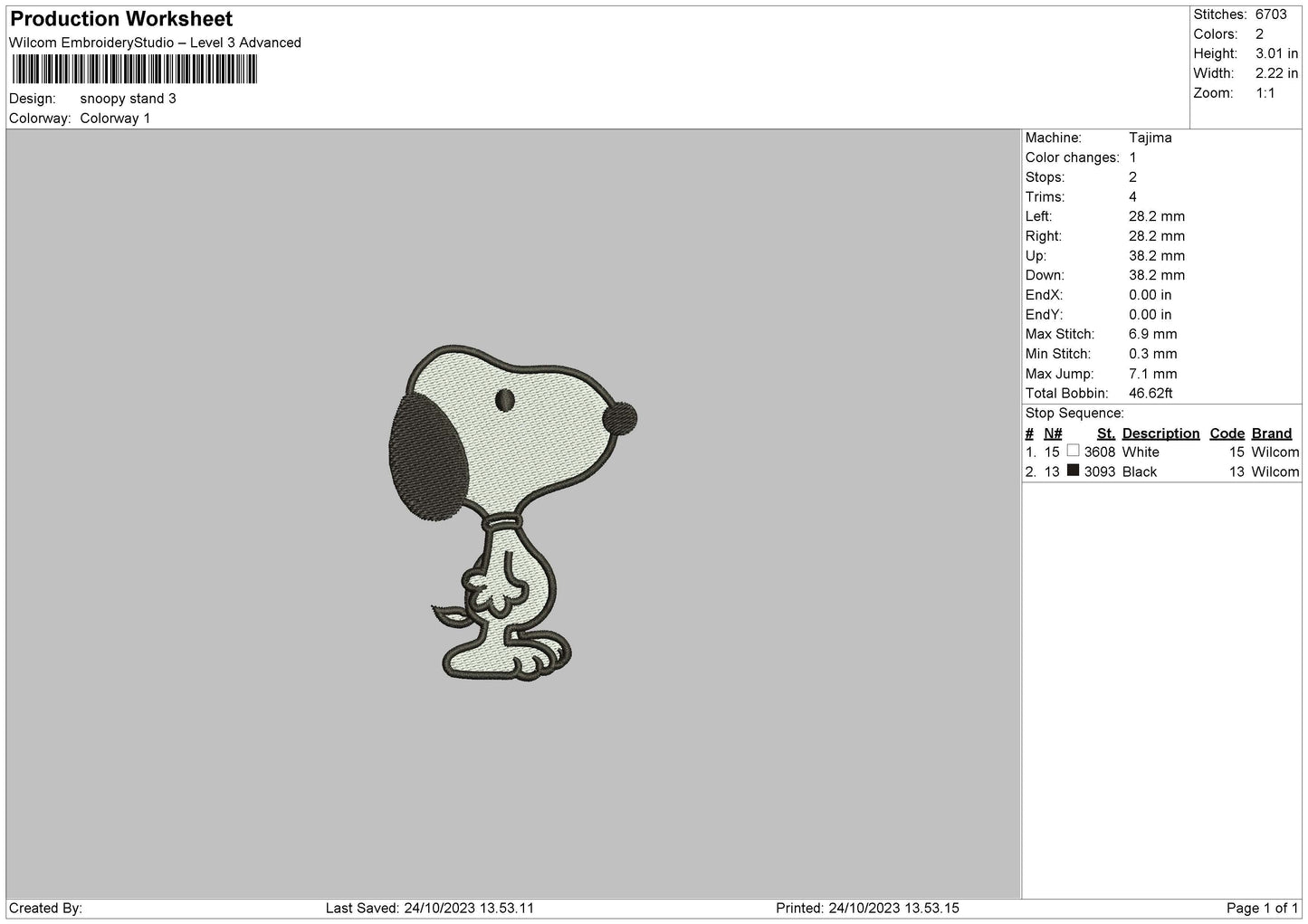Click stitch count 3093 in the Black row

[1100, 472]
